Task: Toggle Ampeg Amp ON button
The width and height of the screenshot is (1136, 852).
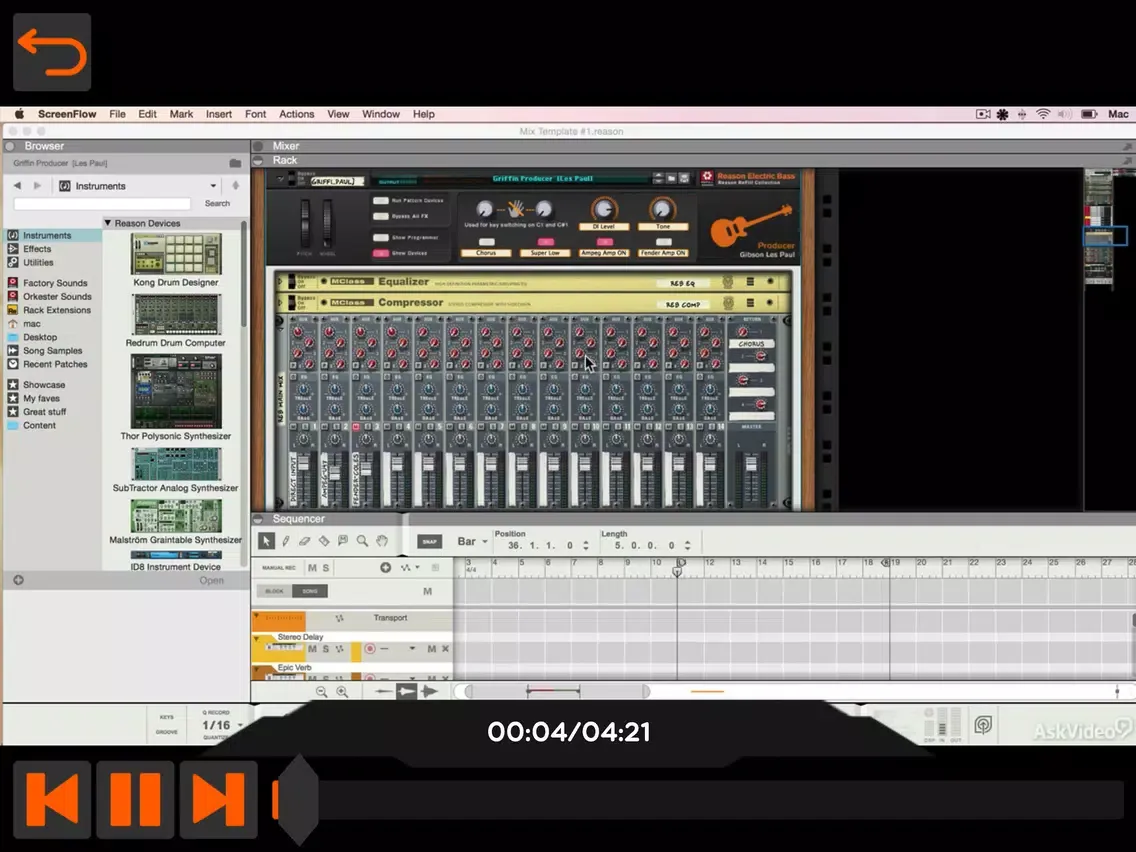Action: pyautogui.click(x=604, y=242)
